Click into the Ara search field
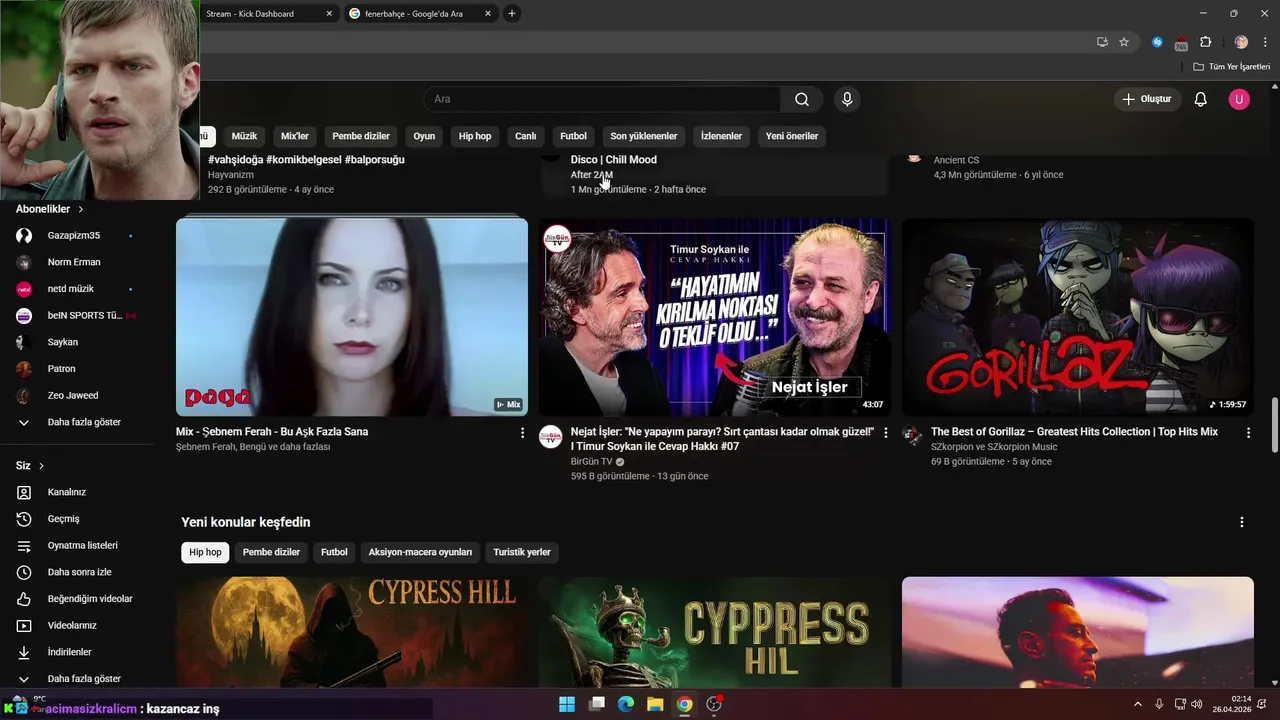Image resolution: width=1280 pixels, height=720 pixels. click(x=602, y=99)
